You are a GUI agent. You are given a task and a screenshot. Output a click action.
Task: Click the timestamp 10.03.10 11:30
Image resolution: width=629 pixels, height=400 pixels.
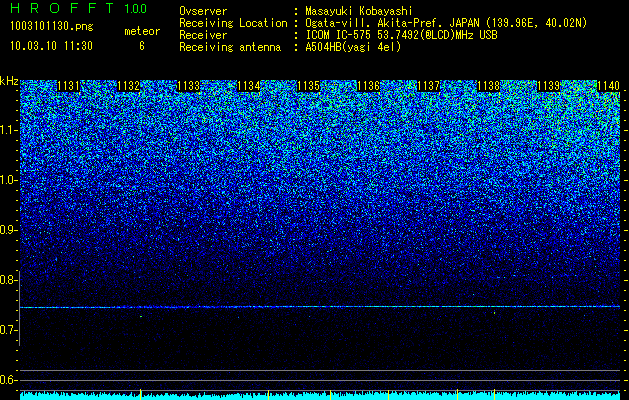(x=51, y=46)
